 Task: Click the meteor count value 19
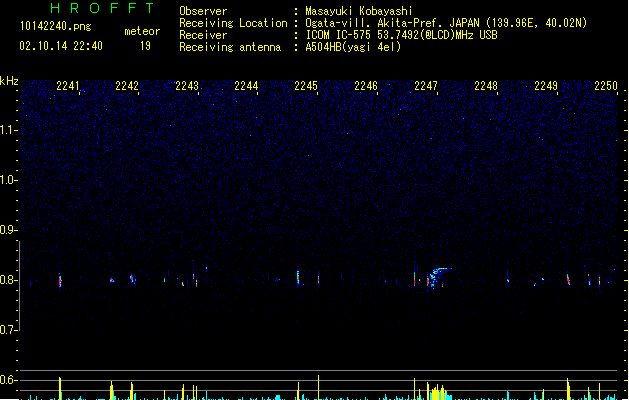pos(145,46)
